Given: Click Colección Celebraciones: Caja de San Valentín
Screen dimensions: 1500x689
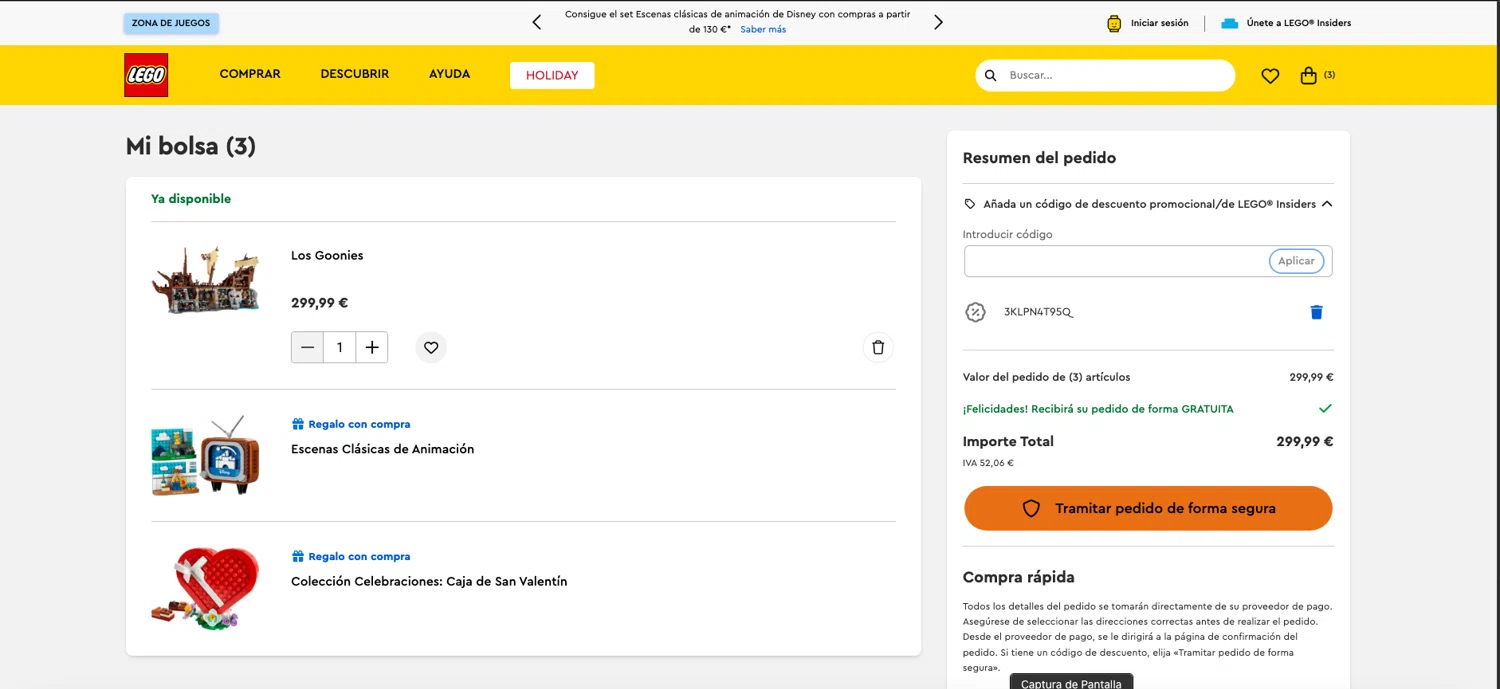Looking at the screenshot, I should (x=429, y=582).
